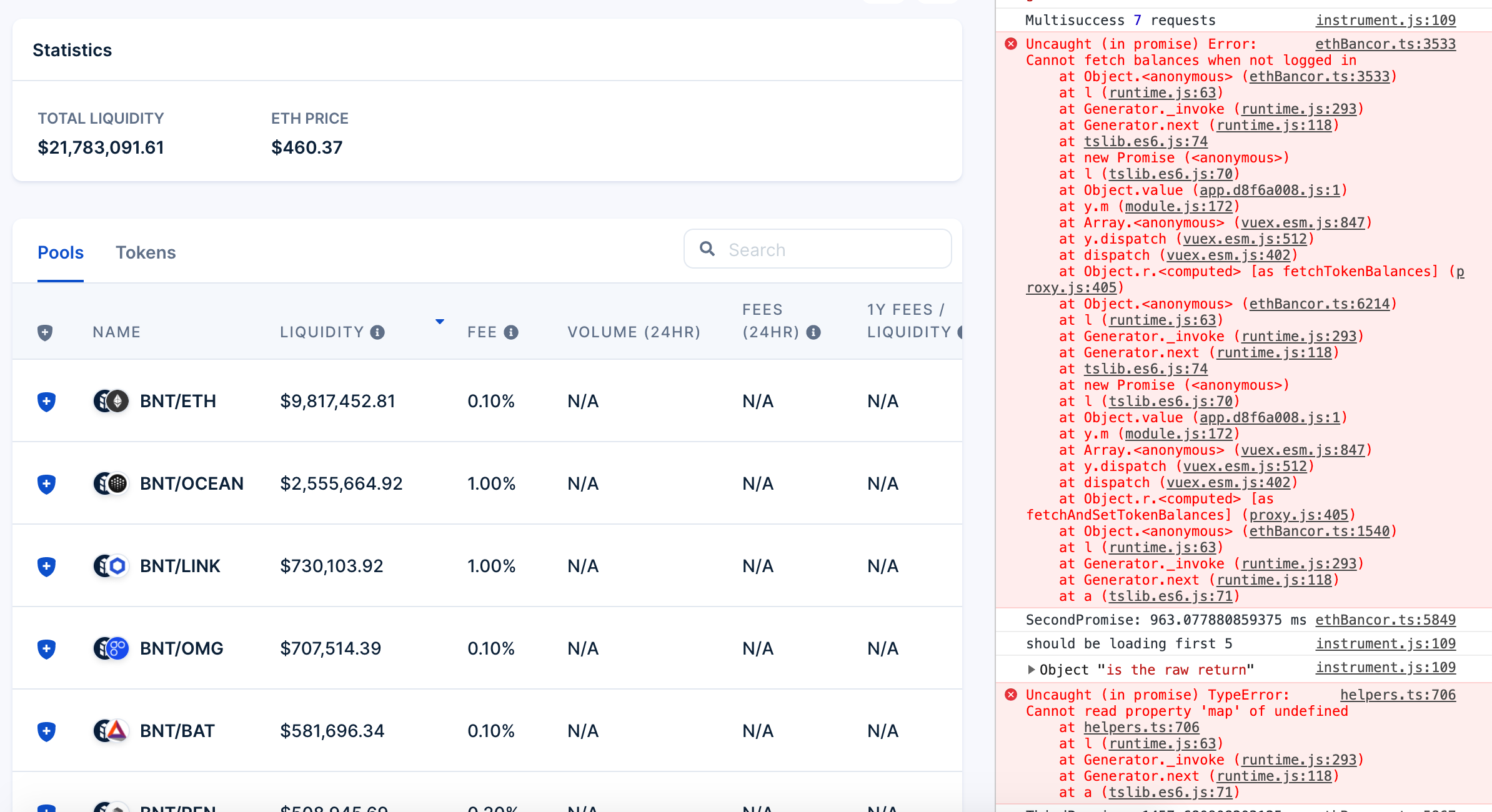Click the plus icon beside BNT/BAT pool
The image size is (1492, 812).
(x=46, y=731)
